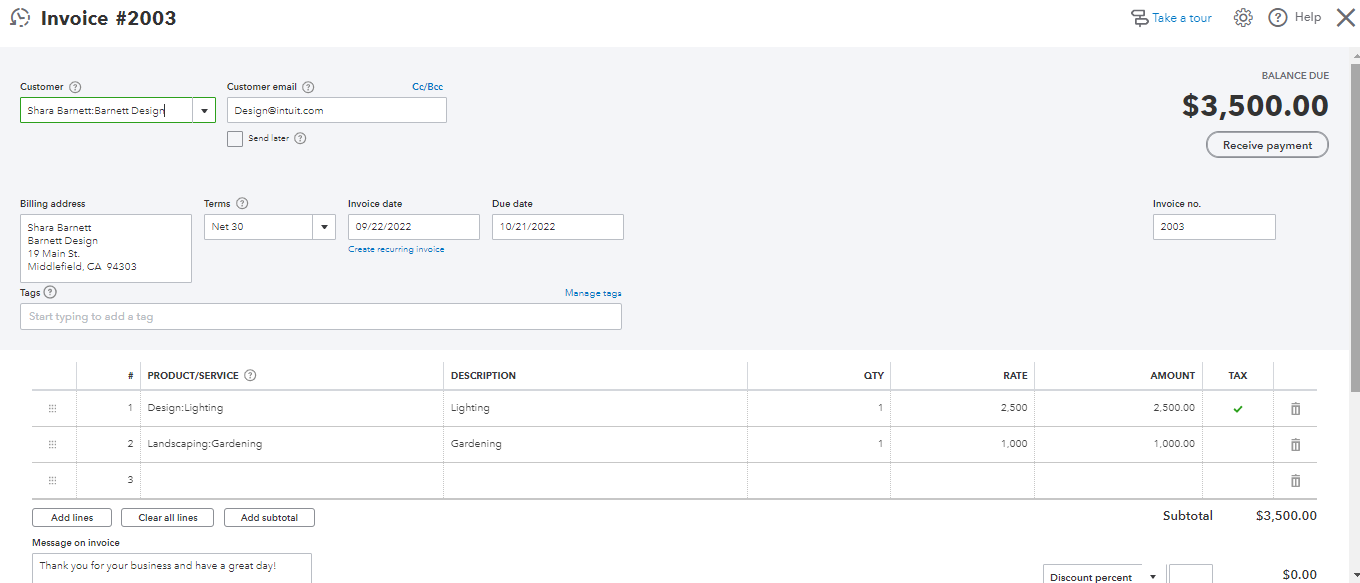The height and width of the screenshot is (583, 1360).
Task: Delete the Landscaping:Gardening line with trash icon
Action: pos(1295,444)
